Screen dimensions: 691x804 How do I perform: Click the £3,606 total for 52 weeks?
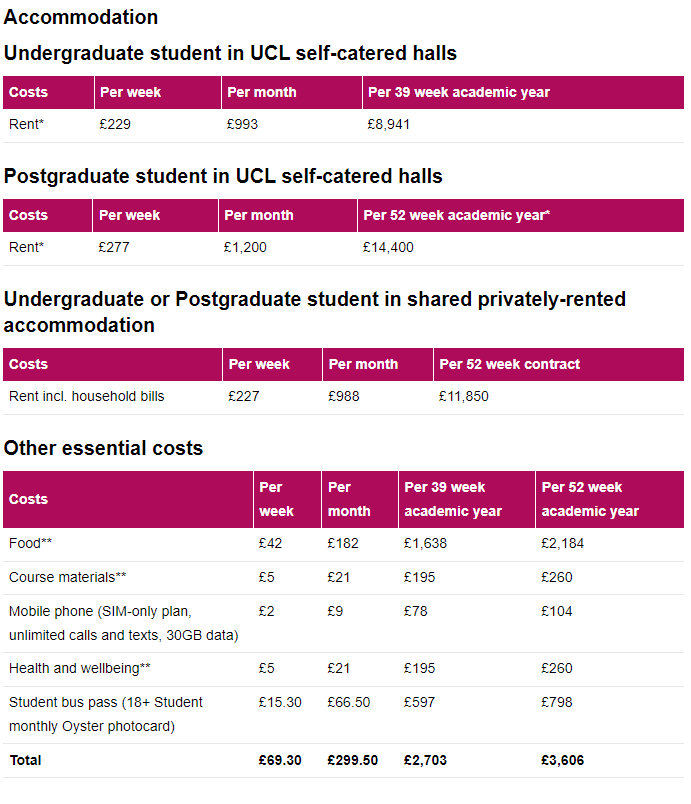pyautogui.click(x=563, y=760)
